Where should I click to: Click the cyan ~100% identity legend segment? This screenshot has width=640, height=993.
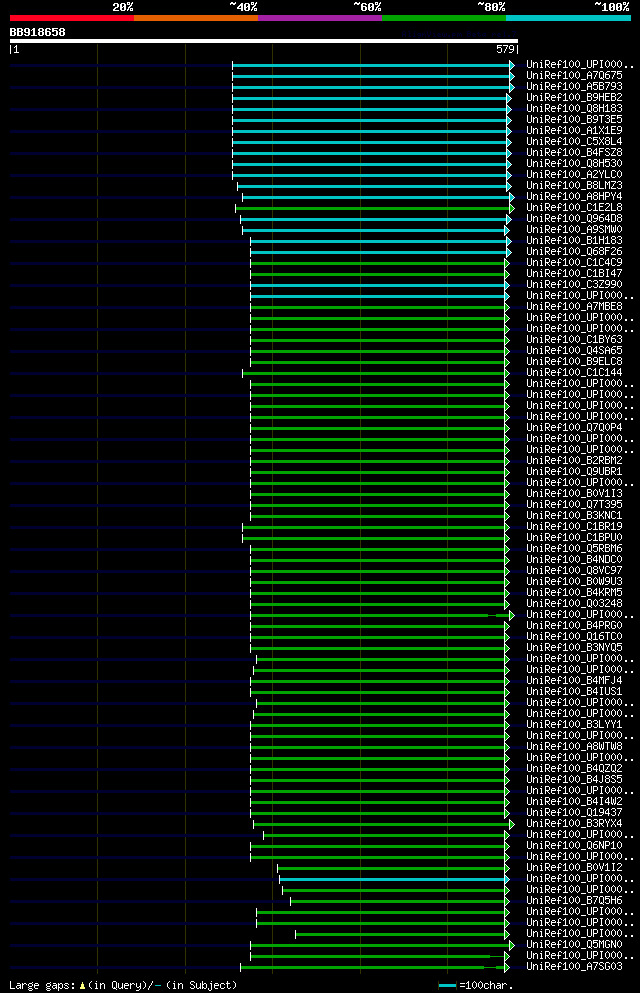(568, 18)
